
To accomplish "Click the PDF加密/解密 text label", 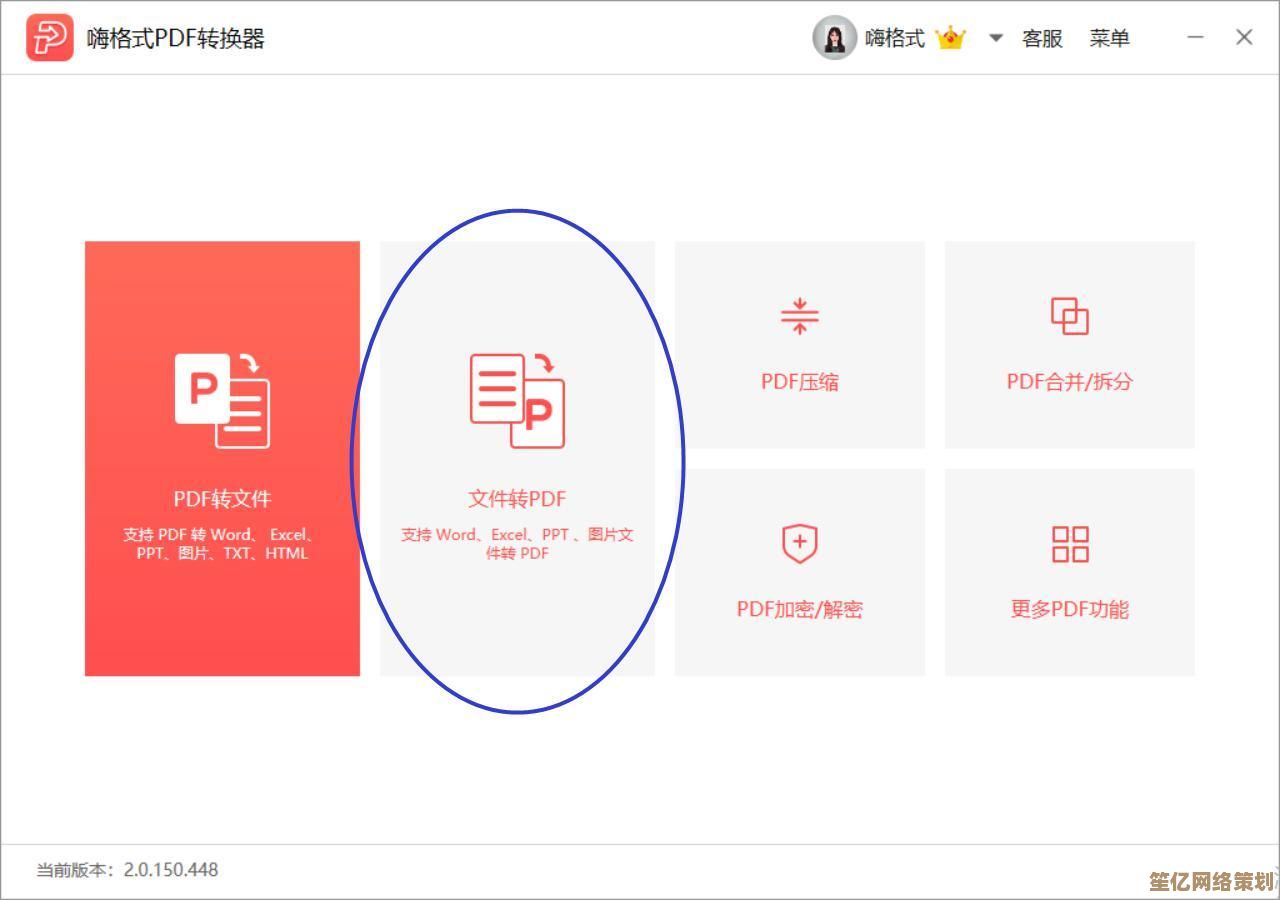I will [799, 609].
